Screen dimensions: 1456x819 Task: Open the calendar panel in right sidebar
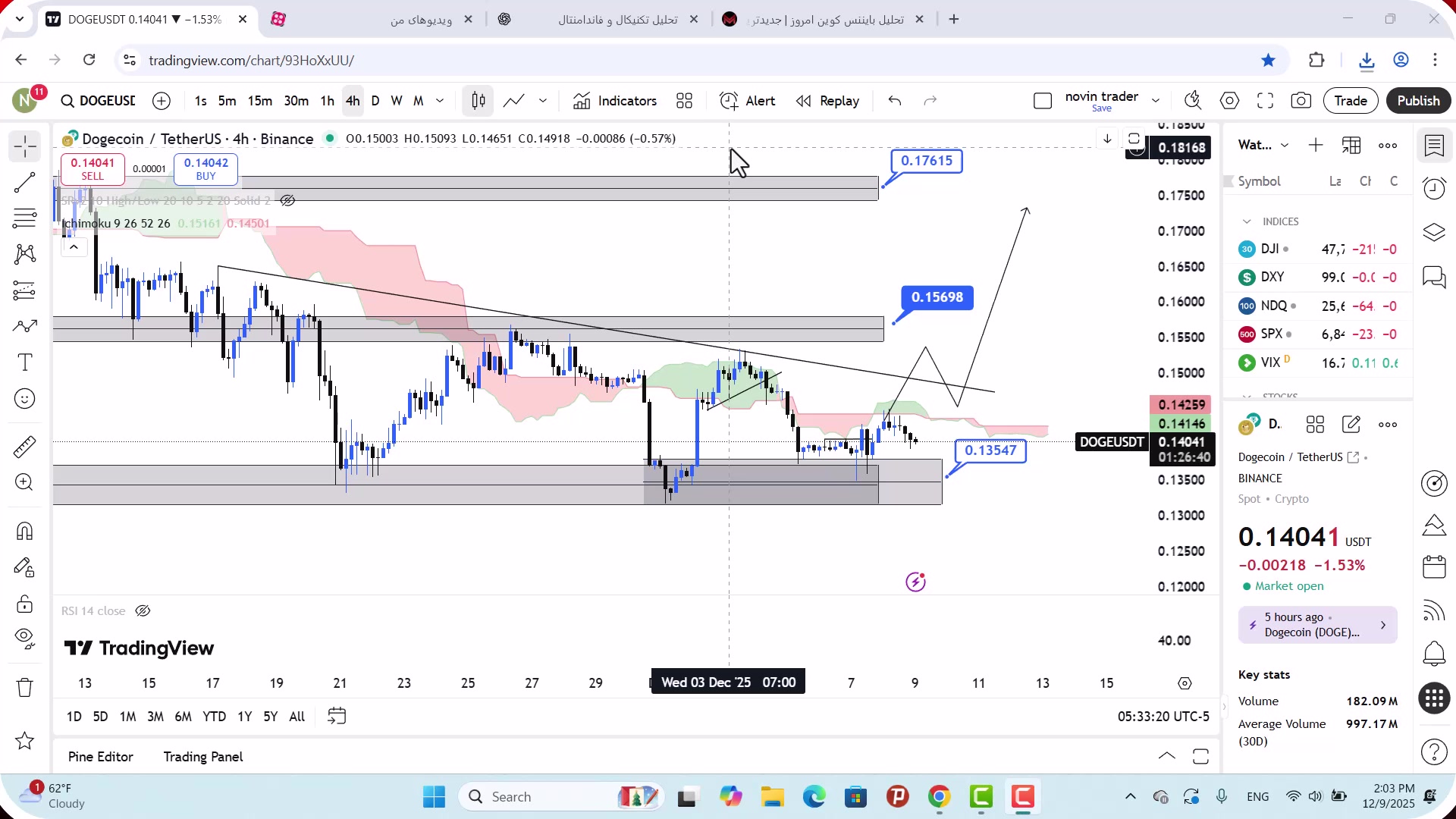(1434, 567)
